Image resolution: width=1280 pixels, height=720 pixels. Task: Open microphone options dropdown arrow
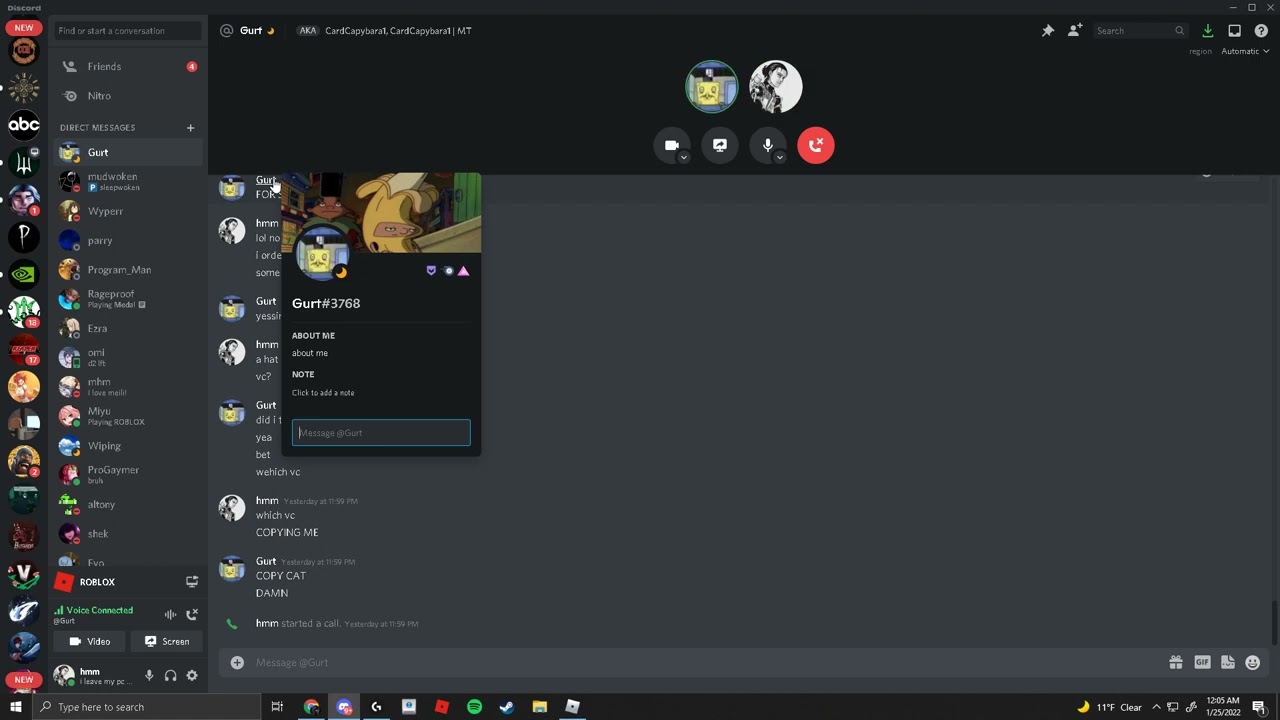[780, 158]
